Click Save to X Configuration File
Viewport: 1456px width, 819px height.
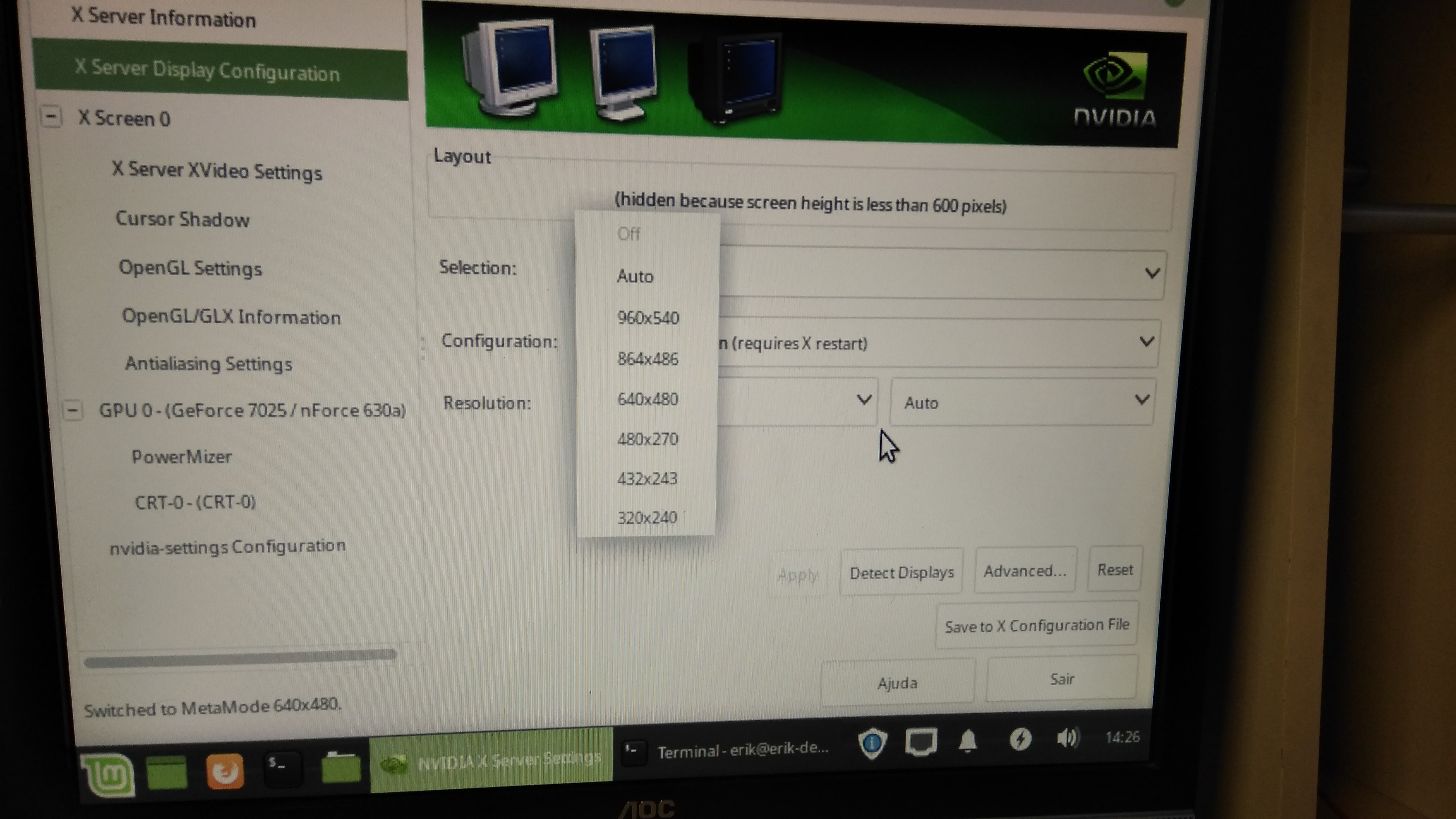[x=1037, y=625]
